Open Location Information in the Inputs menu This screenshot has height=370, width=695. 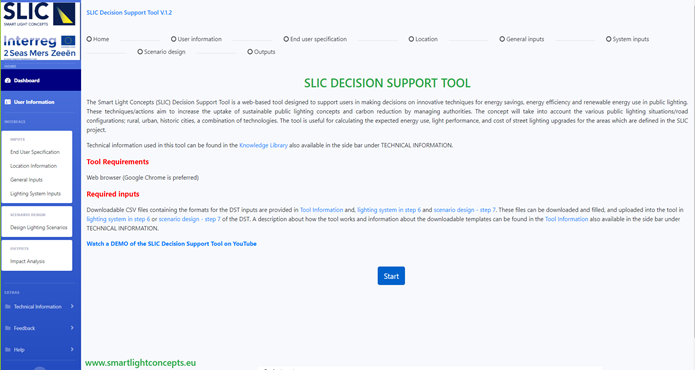pos(34,166)
